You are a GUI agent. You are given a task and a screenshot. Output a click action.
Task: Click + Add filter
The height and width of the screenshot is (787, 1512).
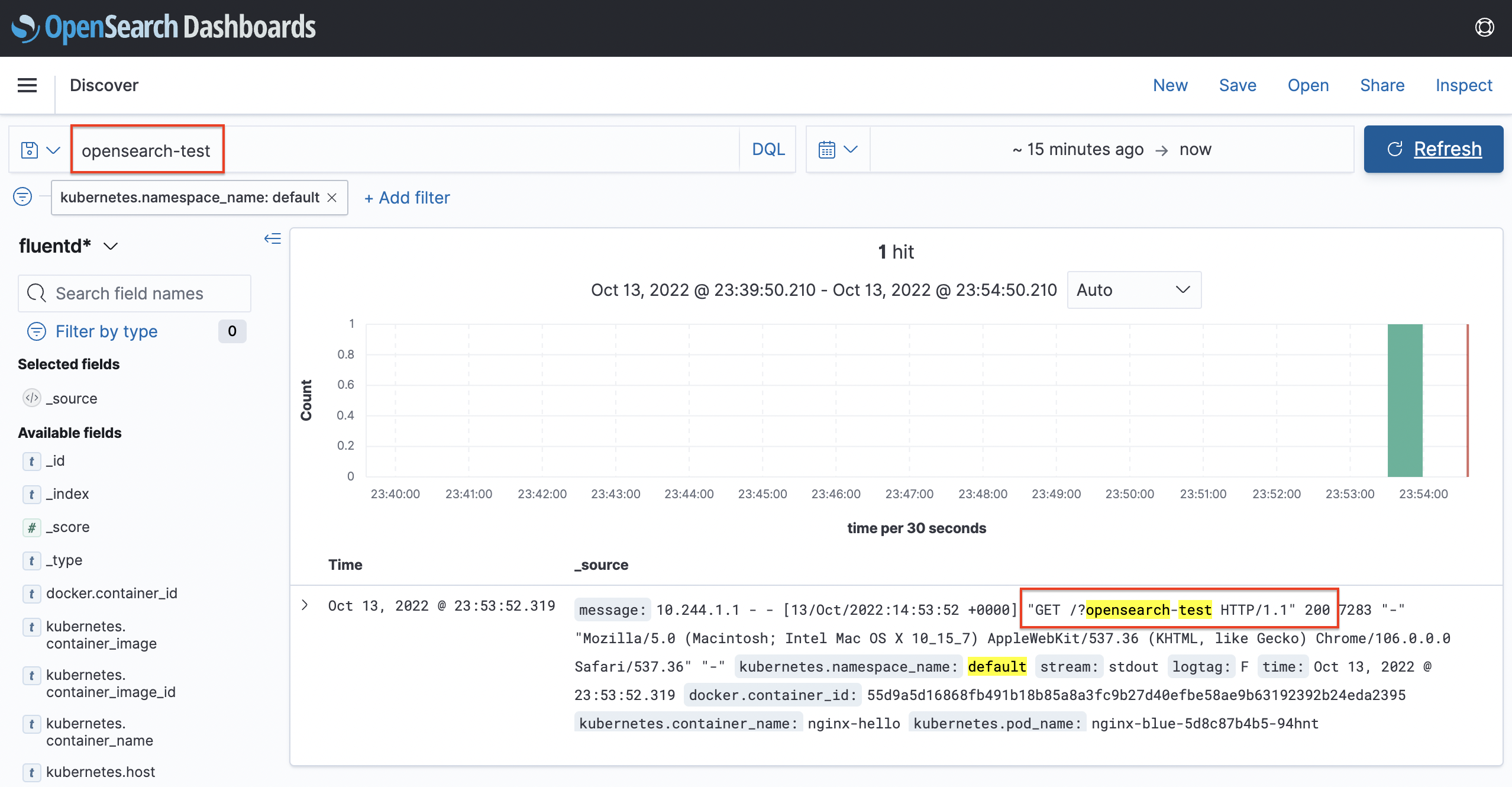click(x=407, y=198)
